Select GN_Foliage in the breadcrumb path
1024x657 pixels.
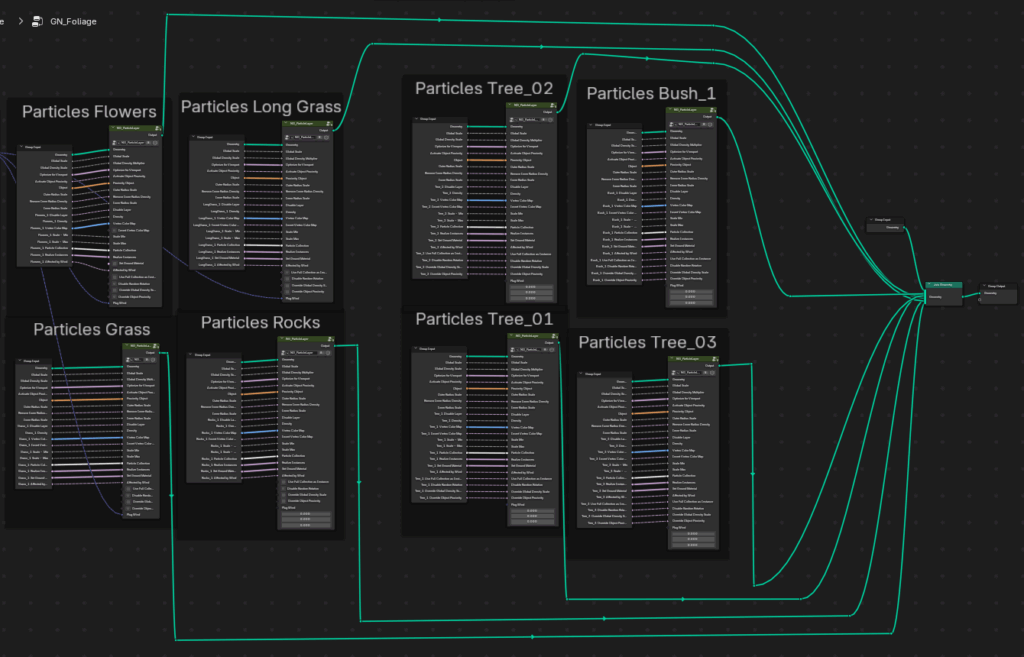[73, 21]
